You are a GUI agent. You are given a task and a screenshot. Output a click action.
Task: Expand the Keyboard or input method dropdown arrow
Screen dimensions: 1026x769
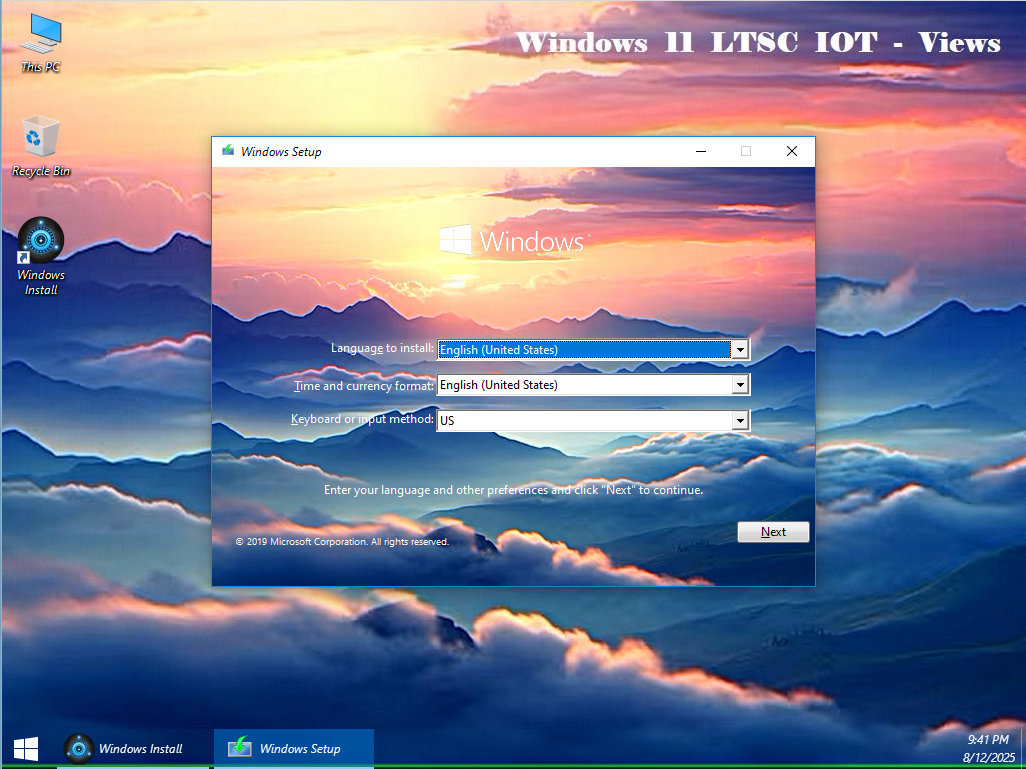point(740,420)
